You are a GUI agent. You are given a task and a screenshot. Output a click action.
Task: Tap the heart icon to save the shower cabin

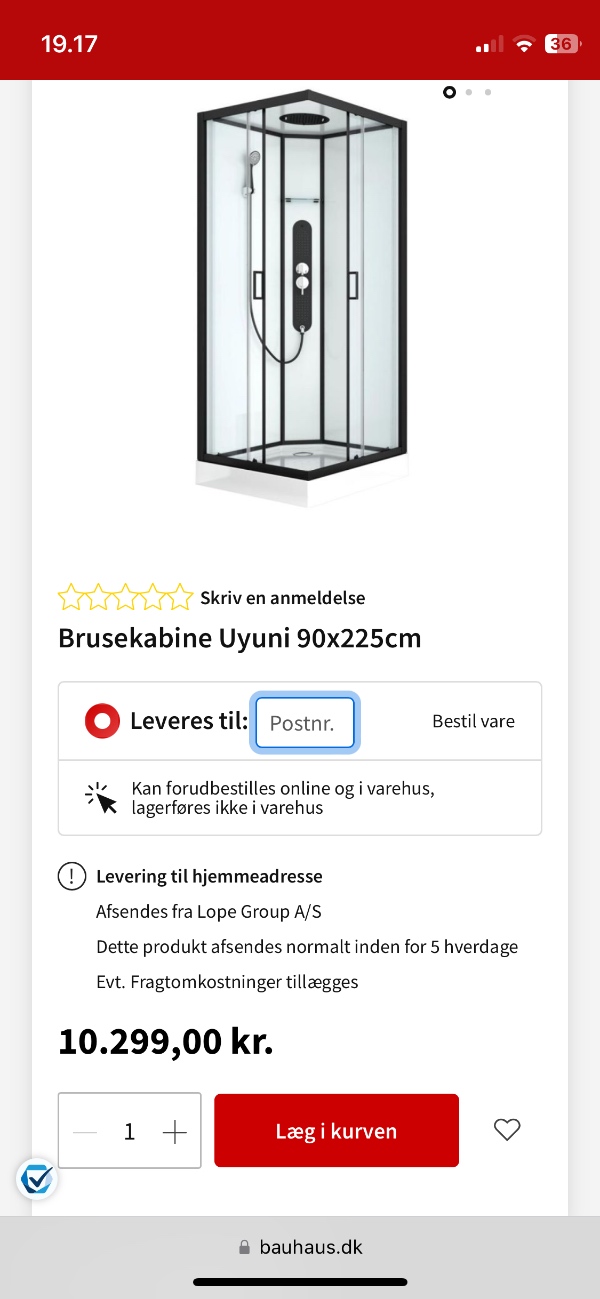click(507, 1129)
